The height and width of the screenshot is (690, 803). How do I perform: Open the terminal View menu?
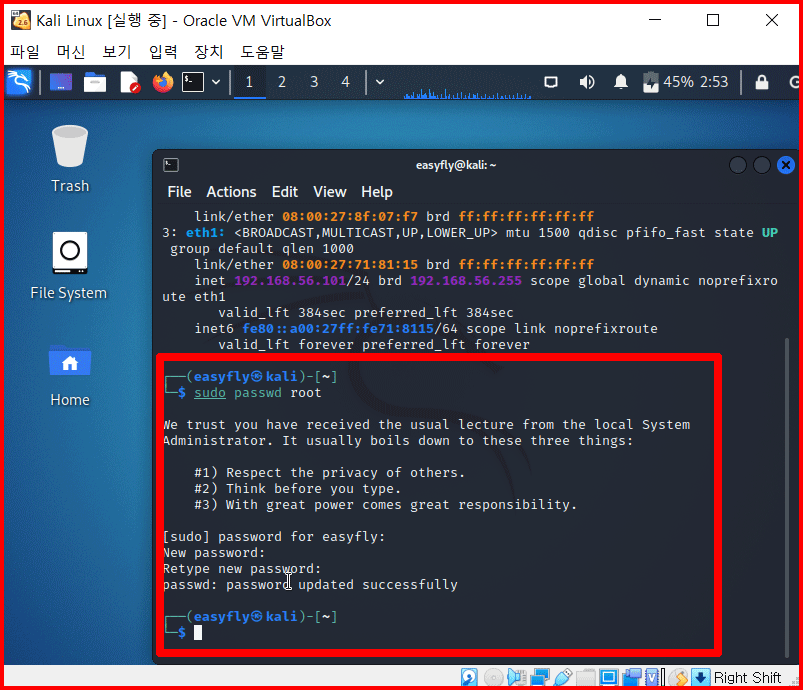pos(330,192)
